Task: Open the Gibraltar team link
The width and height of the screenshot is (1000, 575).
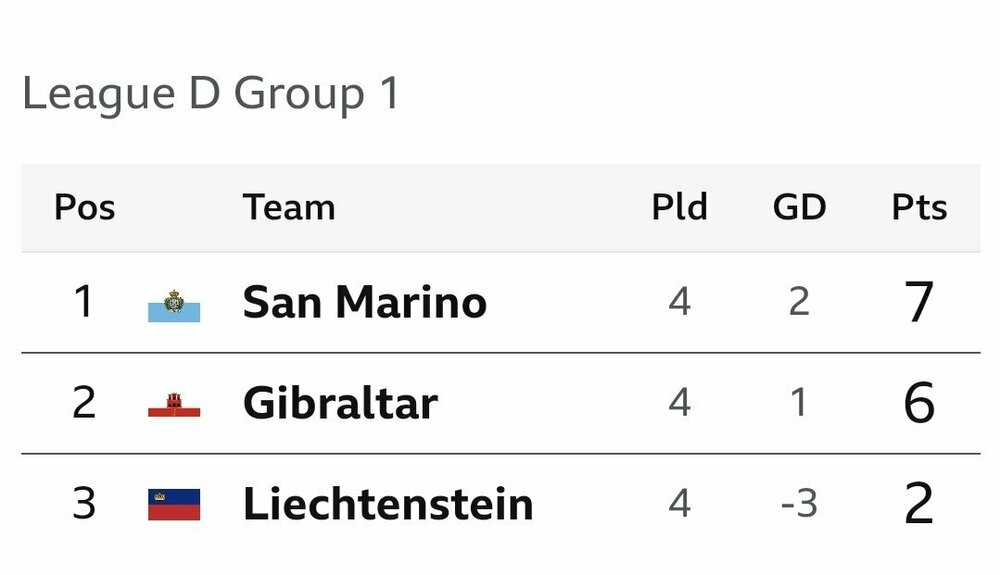Action: pyautogui.click(x=340, y=403)
